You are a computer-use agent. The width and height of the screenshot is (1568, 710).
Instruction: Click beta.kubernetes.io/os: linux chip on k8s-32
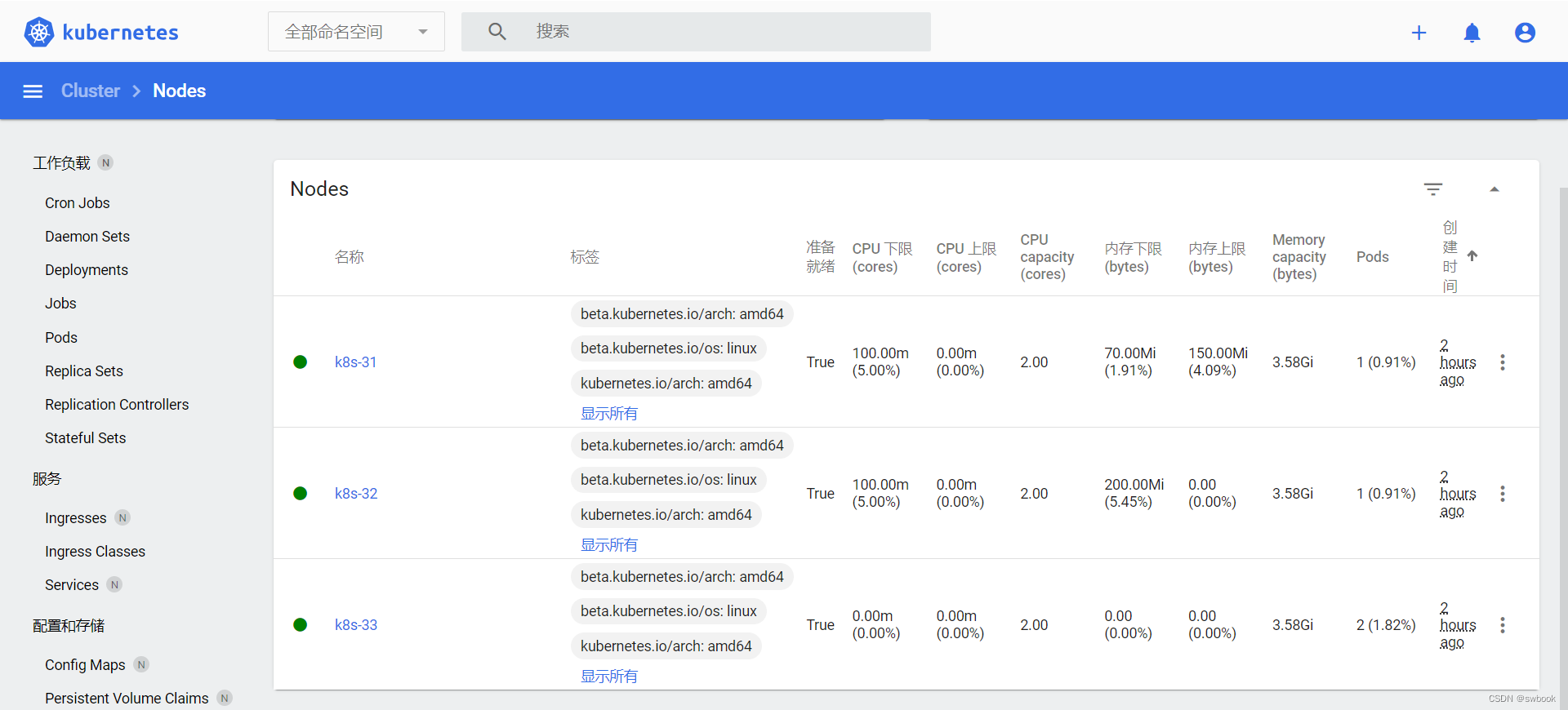(x=668, y=480)
